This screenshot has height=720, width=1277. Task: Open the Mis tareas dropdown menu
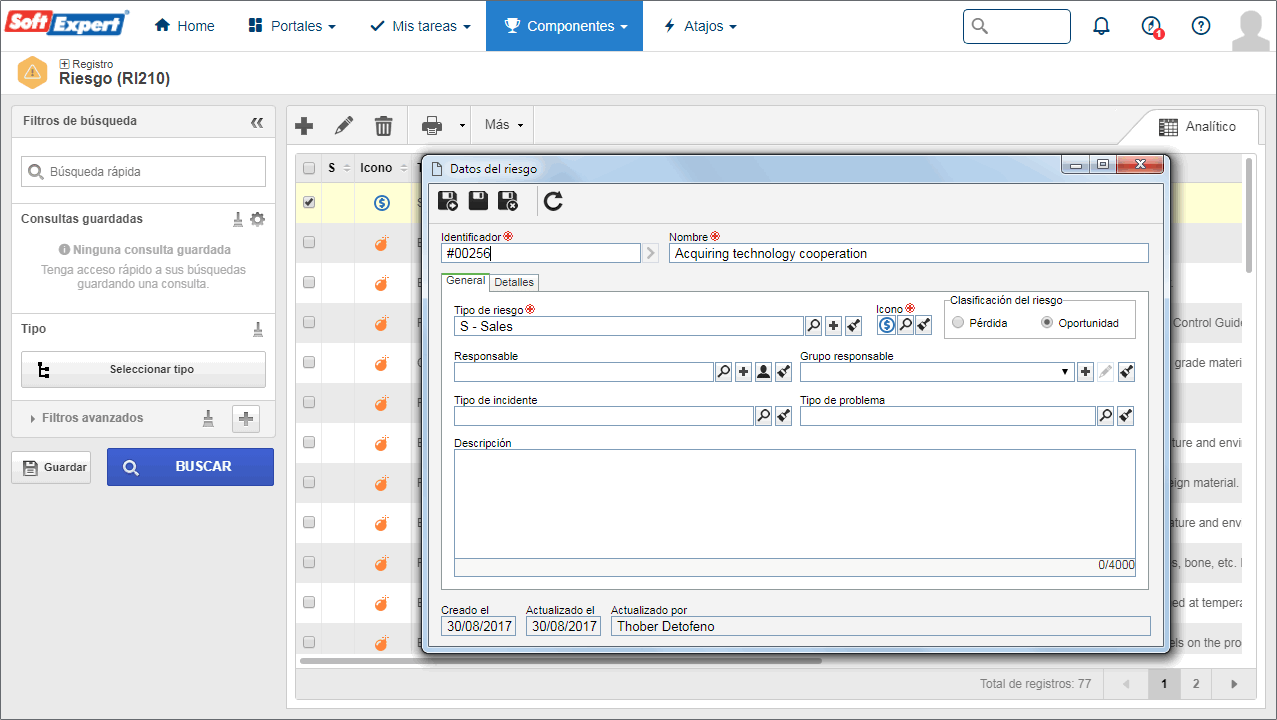pos(419,26)
